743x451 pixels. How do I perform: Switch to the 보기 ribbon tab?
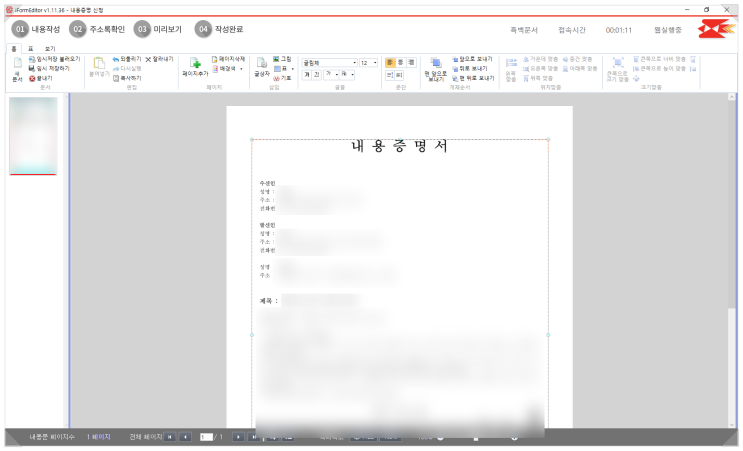50,49
